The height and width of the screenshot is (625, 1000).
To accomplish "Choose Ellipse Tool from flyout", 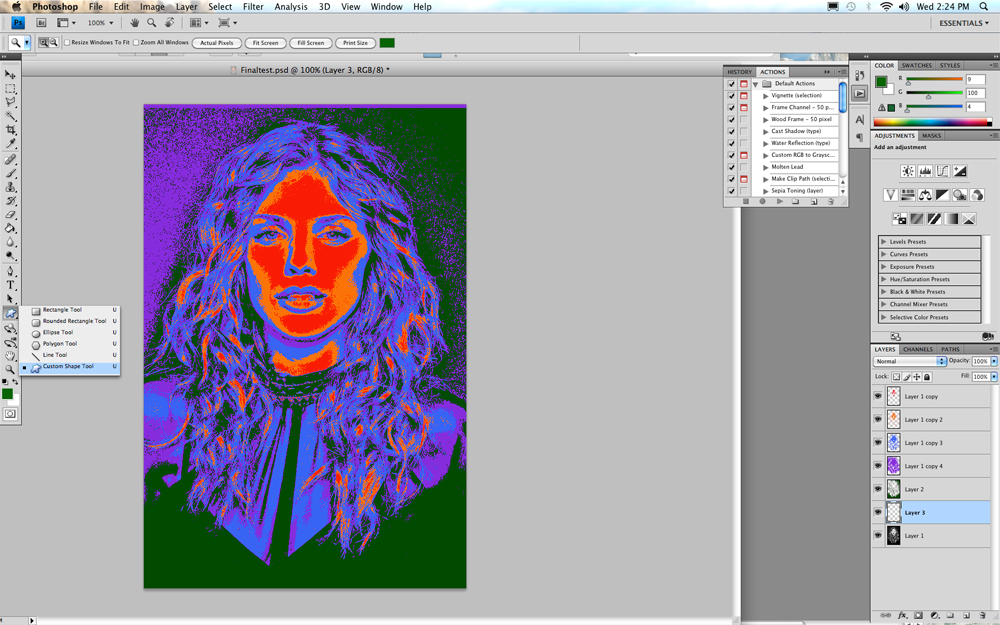I will tap(58, 332).
